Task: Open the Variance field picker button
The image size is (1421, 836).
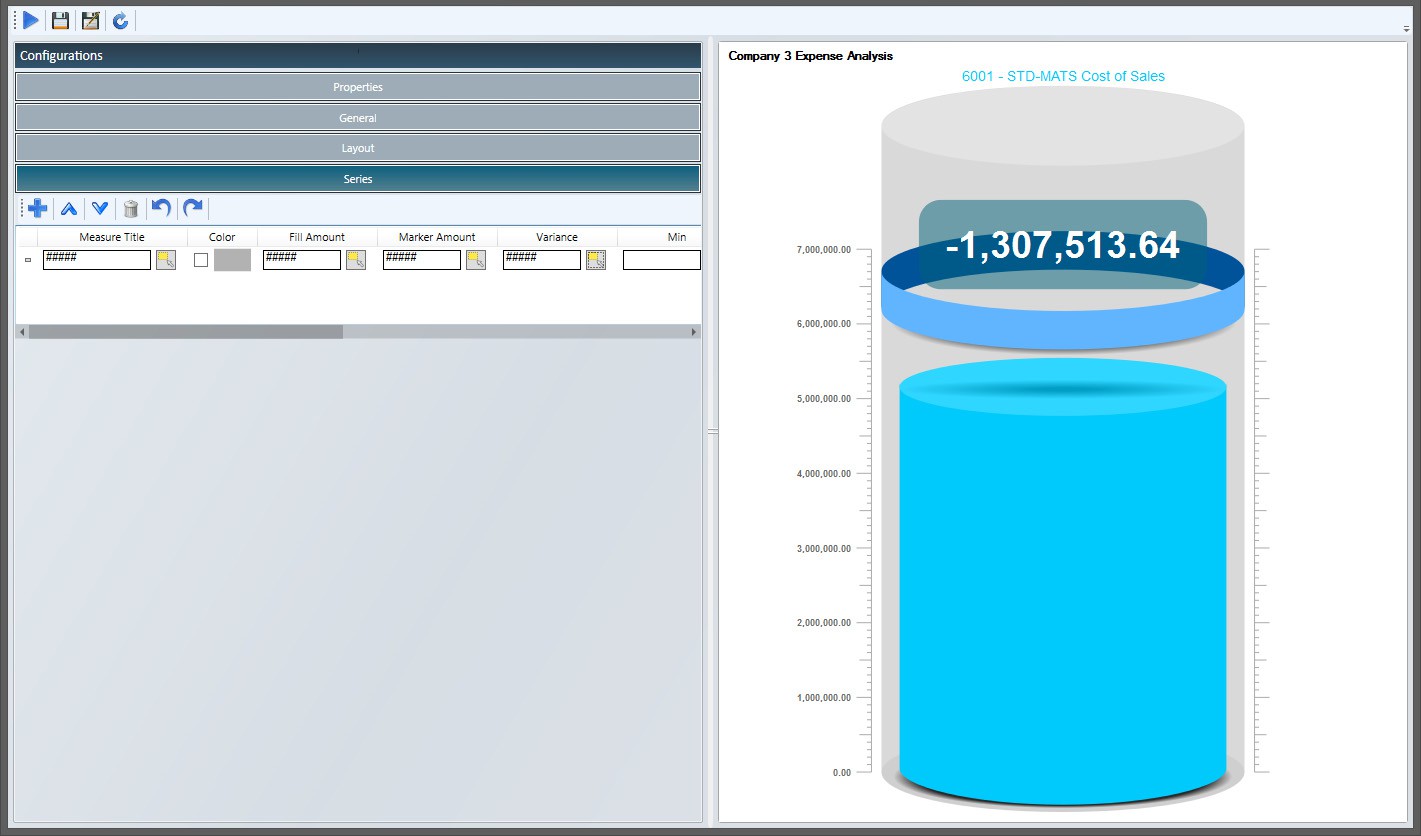Action: click(x=596, y=260)
